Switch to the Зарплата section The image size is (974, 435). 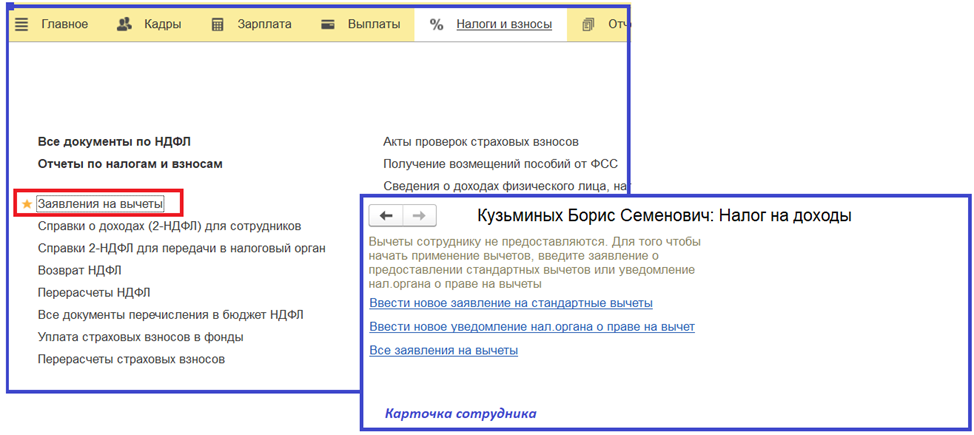click(x=264, y=25)
